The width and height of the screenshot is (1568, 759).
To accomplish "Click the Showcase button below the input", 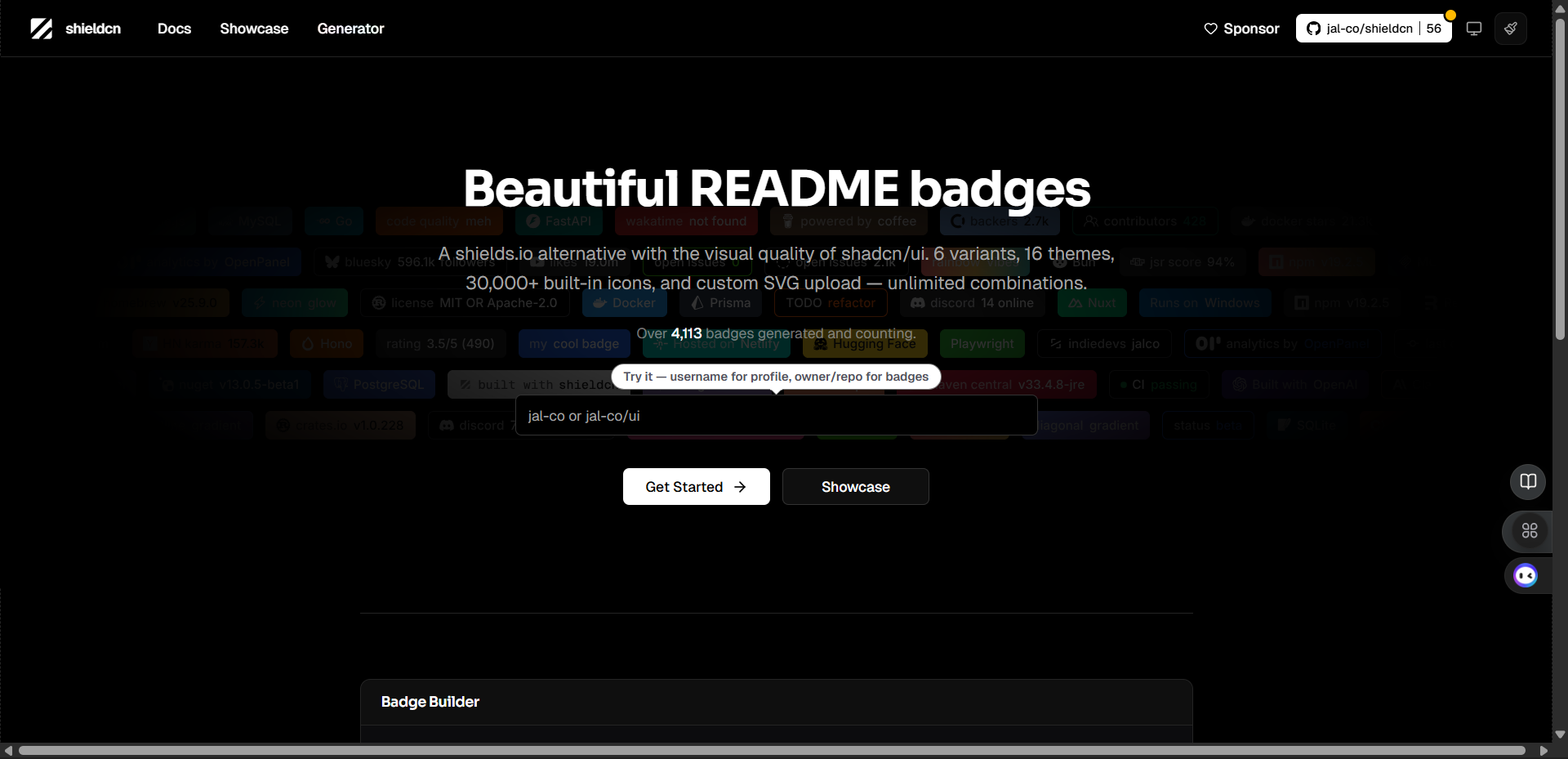I will [x=856, y=487].
